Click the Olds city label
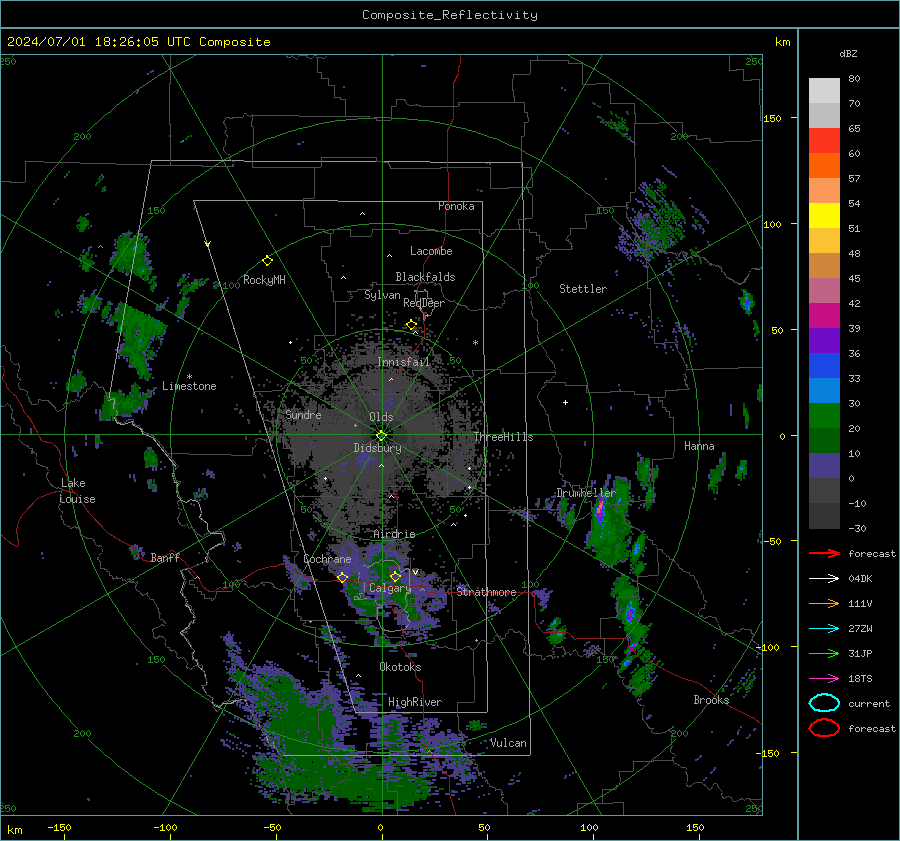 click(x=381, y=417)
